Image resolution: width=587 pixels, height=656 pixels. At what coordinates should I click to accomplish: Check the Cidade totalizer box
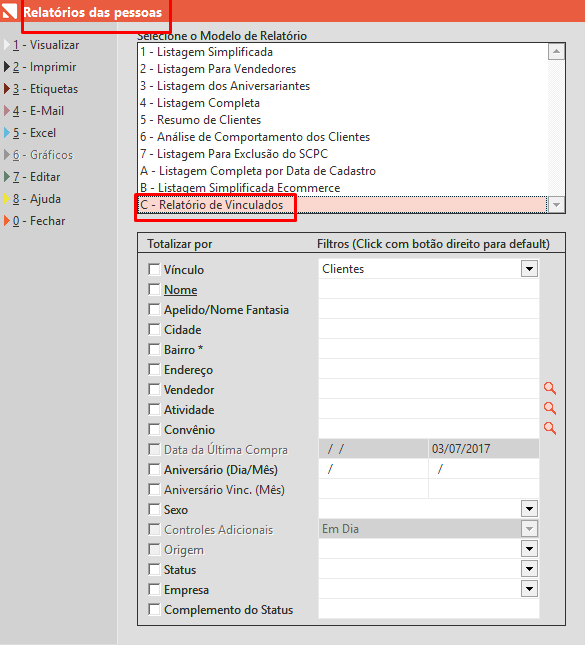(154, 329)
